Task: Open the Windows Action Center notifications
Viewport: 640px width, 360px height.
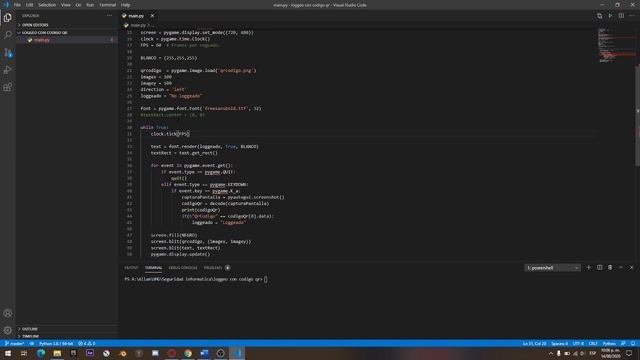Action: tap(630, 353)
